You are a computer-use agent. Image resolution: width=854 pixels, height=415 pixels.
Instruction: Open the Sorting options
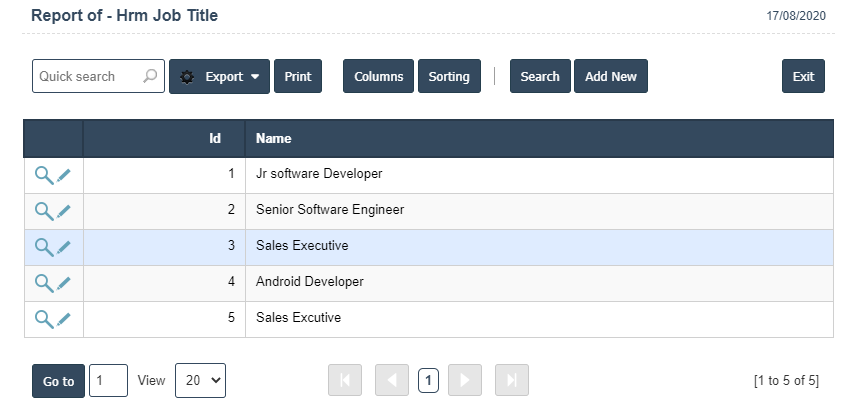pos(449,76)
